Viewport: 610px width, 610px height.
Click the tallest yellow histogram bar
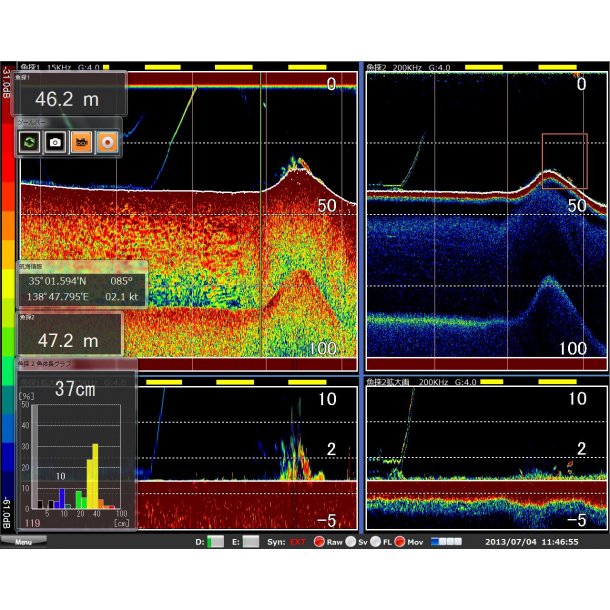(x=95, y=476)
